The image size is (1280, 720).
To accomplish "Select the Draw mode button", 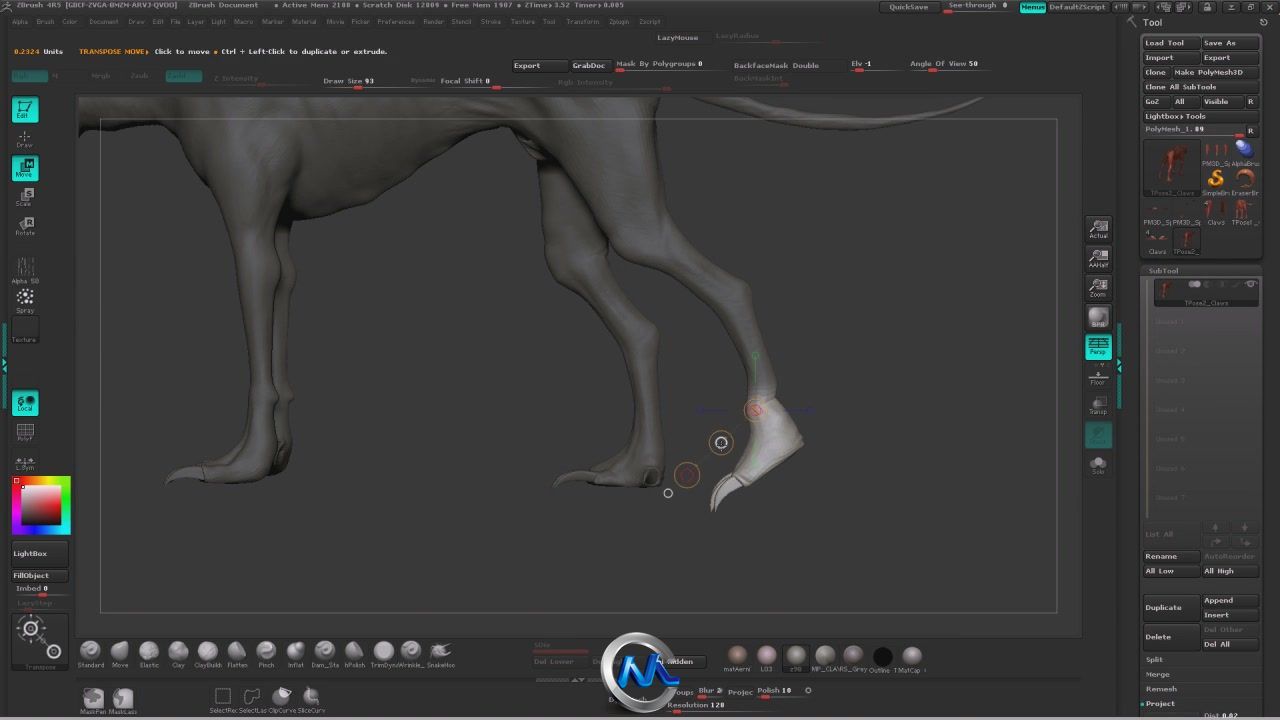I will click(25, 138).
